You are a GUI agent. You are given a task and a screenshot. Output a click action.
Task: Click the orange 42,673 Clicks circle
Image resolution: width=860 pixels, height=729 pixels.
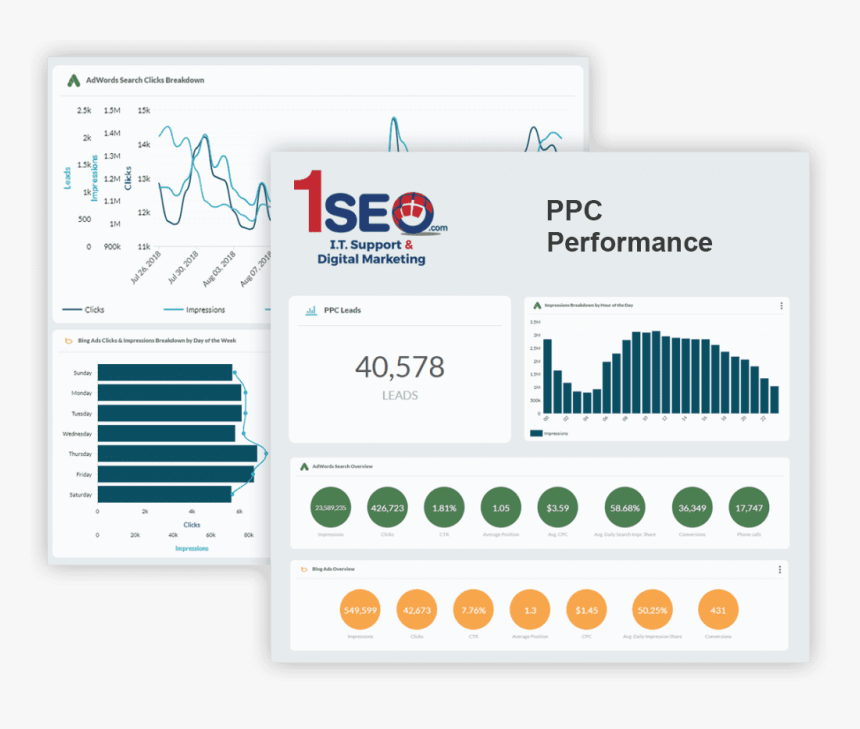417,610
